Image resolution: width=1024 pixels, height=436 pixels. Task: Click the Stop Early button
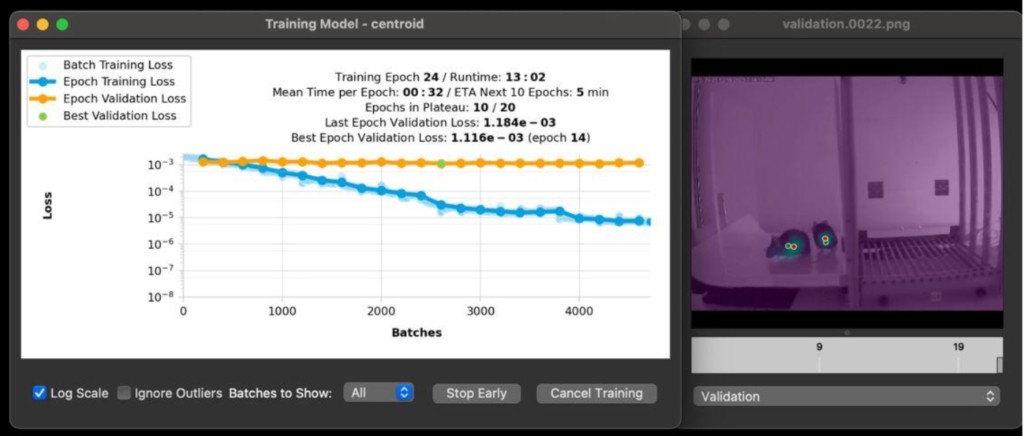click(476, 393)
